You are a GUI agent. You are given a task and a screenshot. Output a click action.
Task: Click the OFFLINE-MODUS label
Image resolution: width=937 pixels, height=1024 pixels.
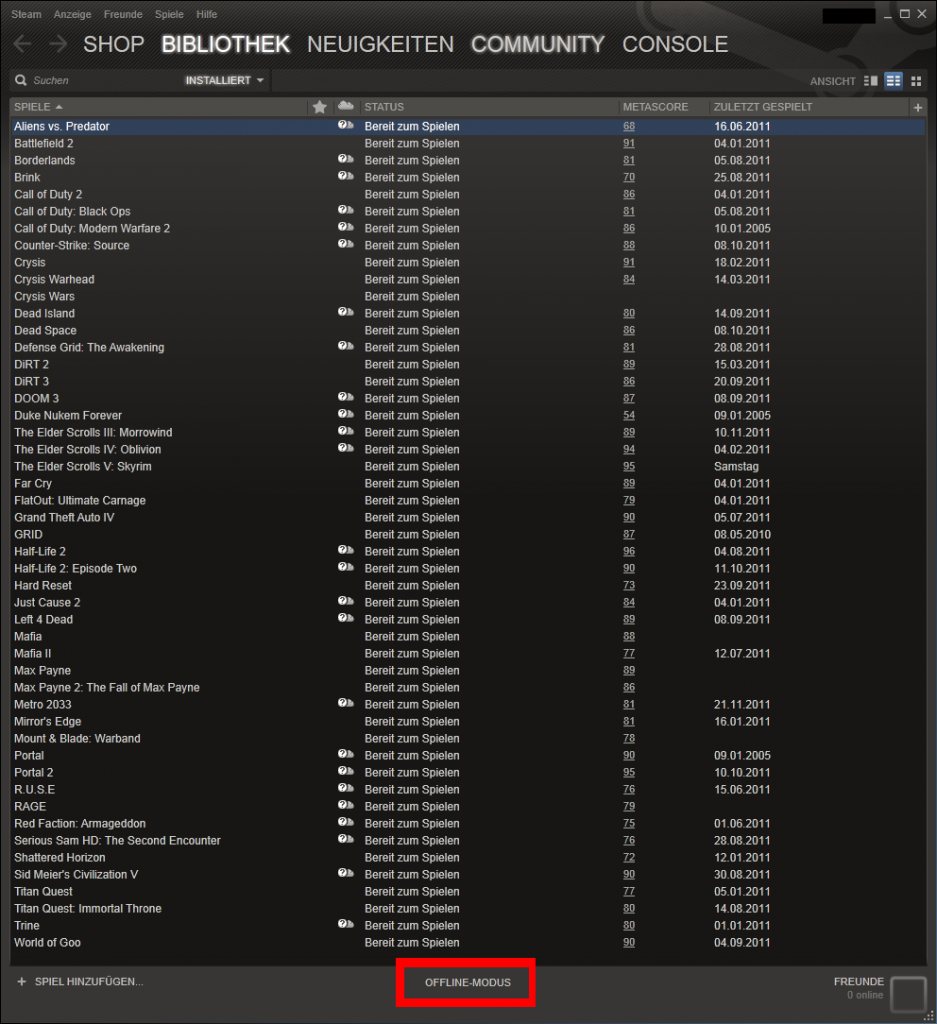(x=468, y=982)
